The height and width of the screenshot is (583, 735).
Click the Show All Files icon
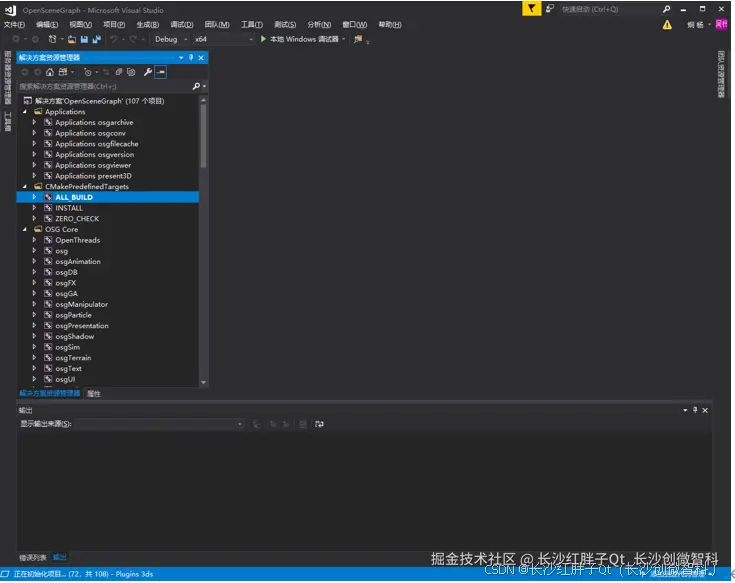pos(131,72)
